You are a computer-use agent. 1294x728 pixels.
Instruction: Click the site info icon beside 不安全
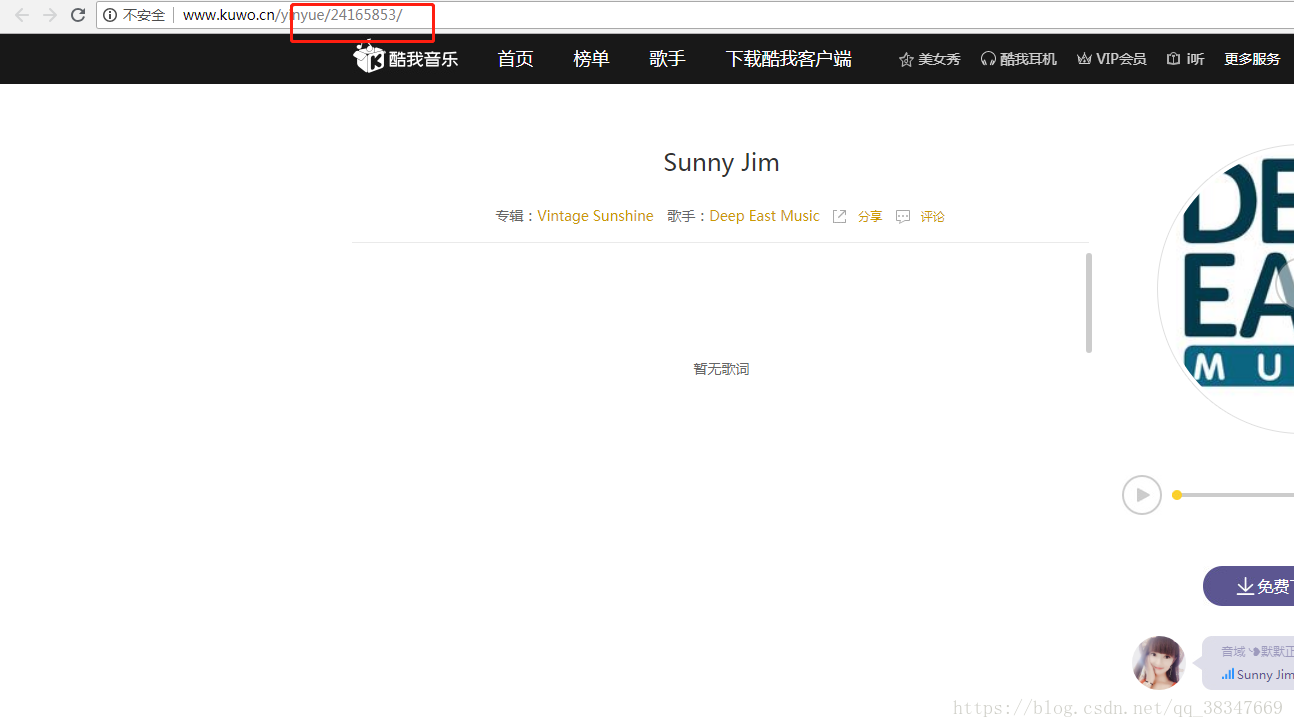(x=110, y=15)
